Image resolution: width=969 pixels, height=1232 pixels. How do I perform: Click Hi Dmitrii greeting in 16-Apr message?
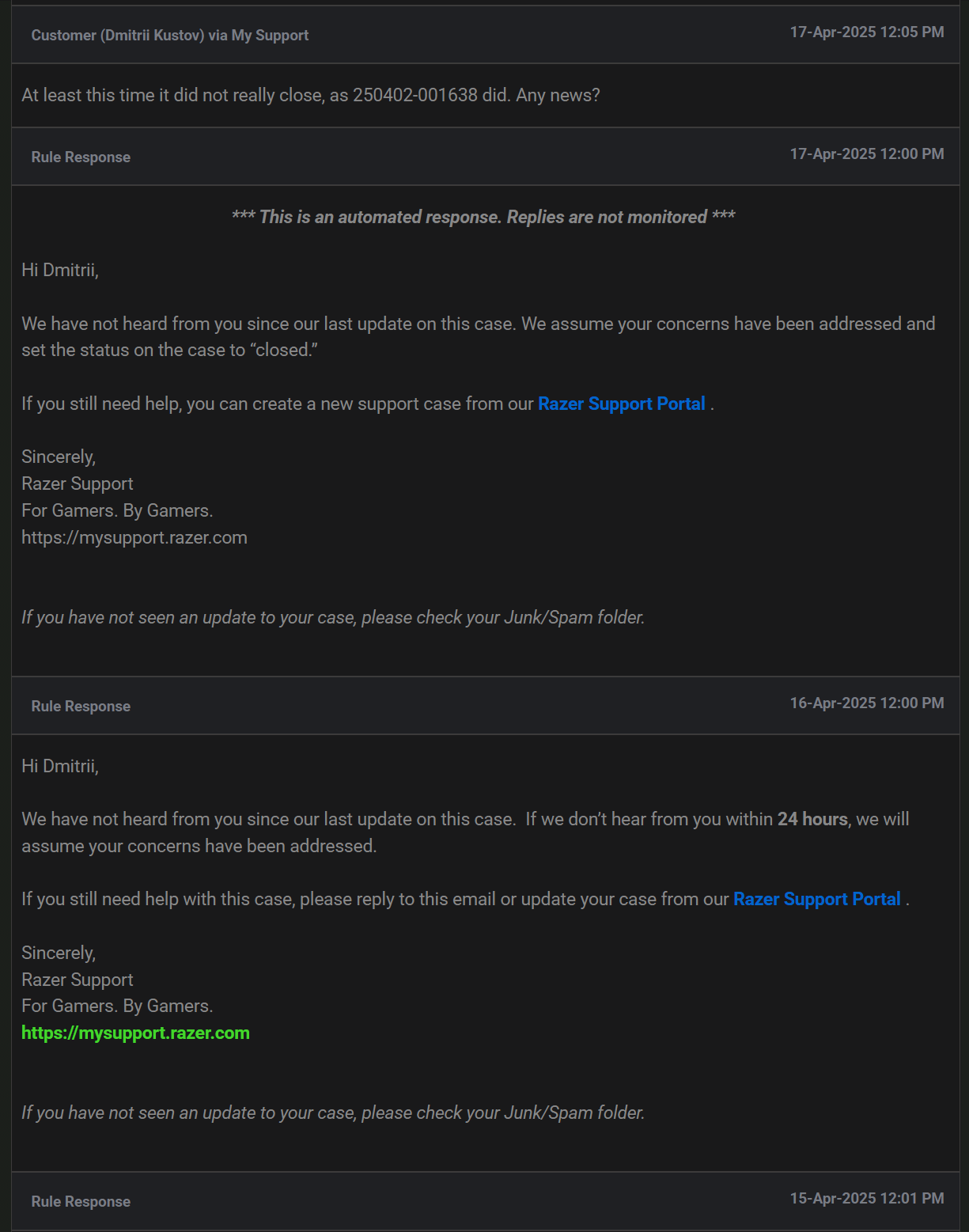[x=60, y=766]
